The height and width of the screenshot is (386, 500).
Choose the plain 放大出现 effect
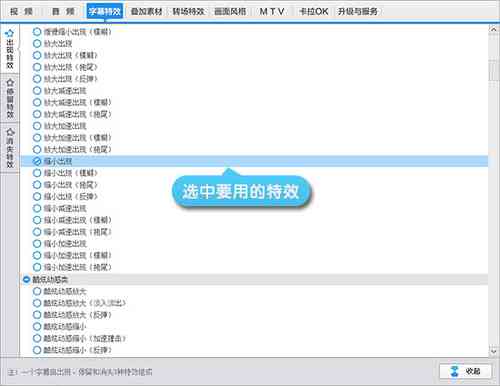(53, 44)
